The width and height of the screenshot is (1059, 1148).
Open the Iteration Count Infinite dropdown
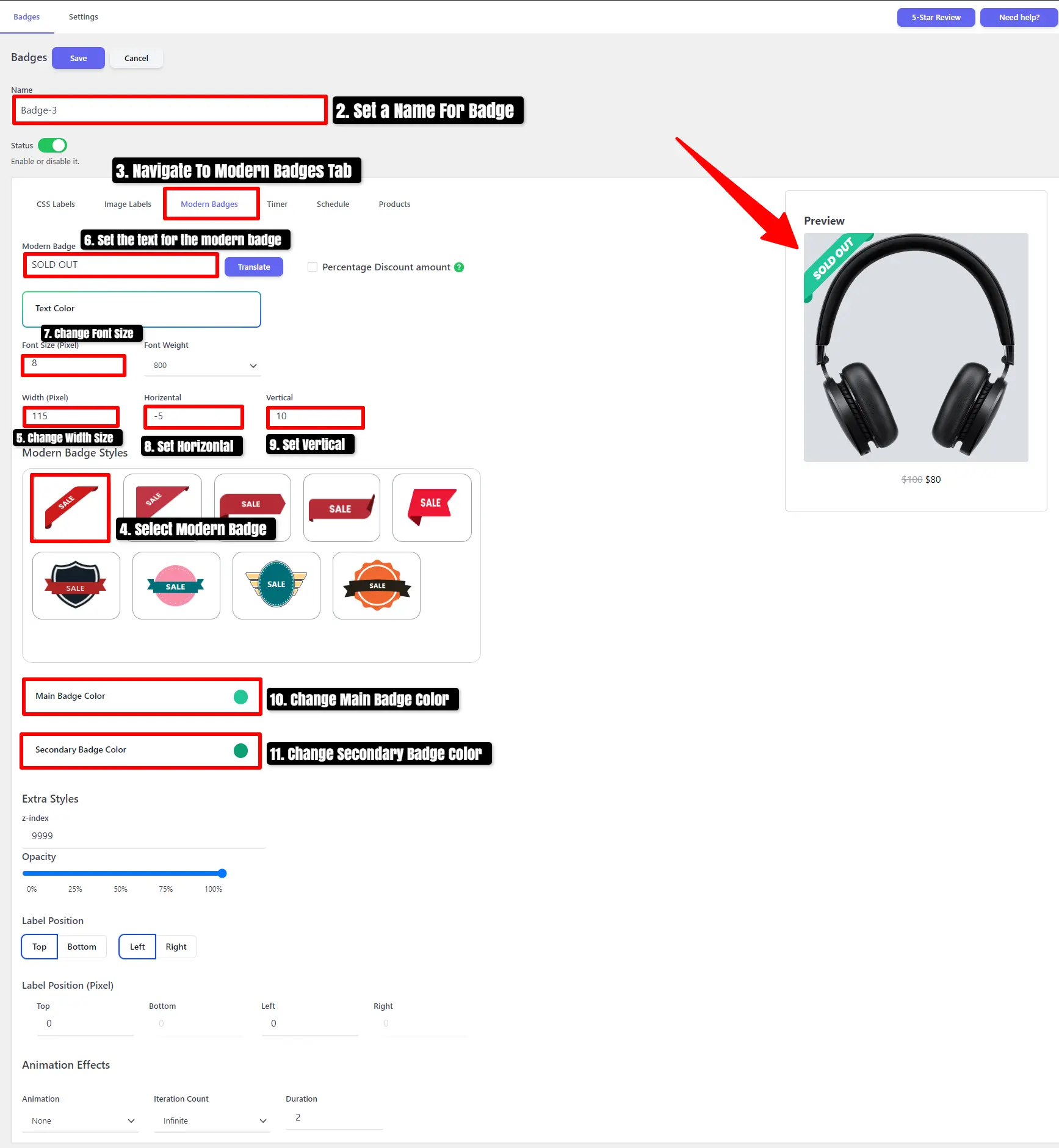(212, 1121)
